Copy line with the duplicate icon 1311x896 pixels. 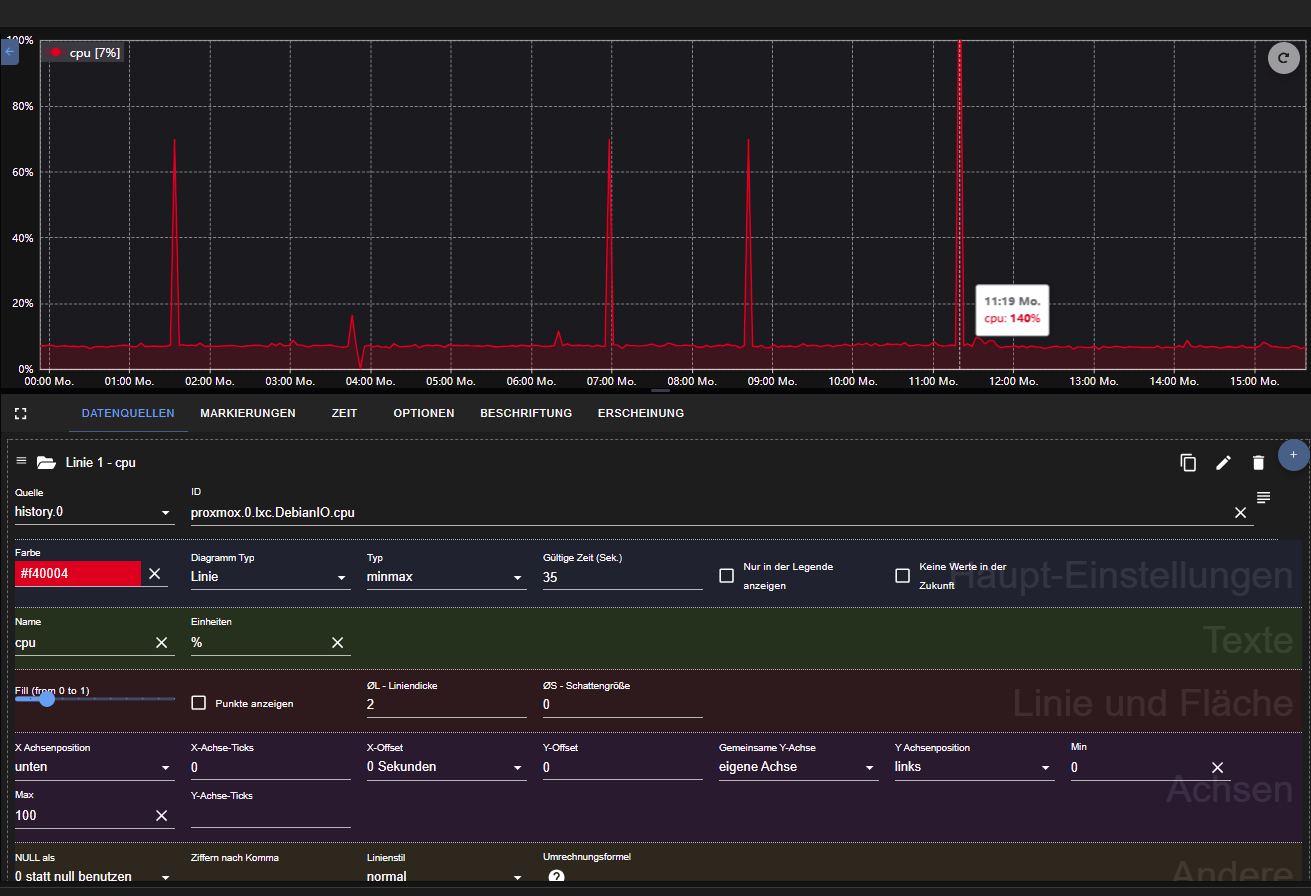click(1188, 462)
